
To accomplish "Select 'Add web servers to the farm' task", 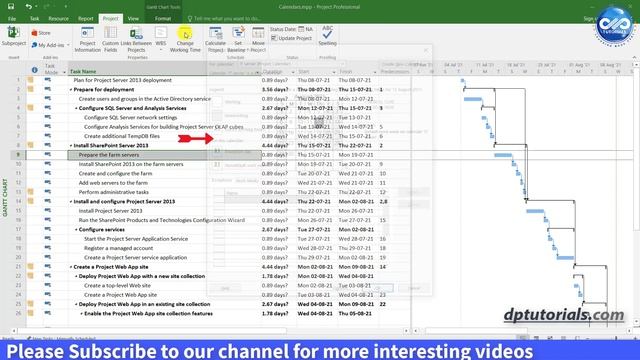I will click(x=113, y=182).
